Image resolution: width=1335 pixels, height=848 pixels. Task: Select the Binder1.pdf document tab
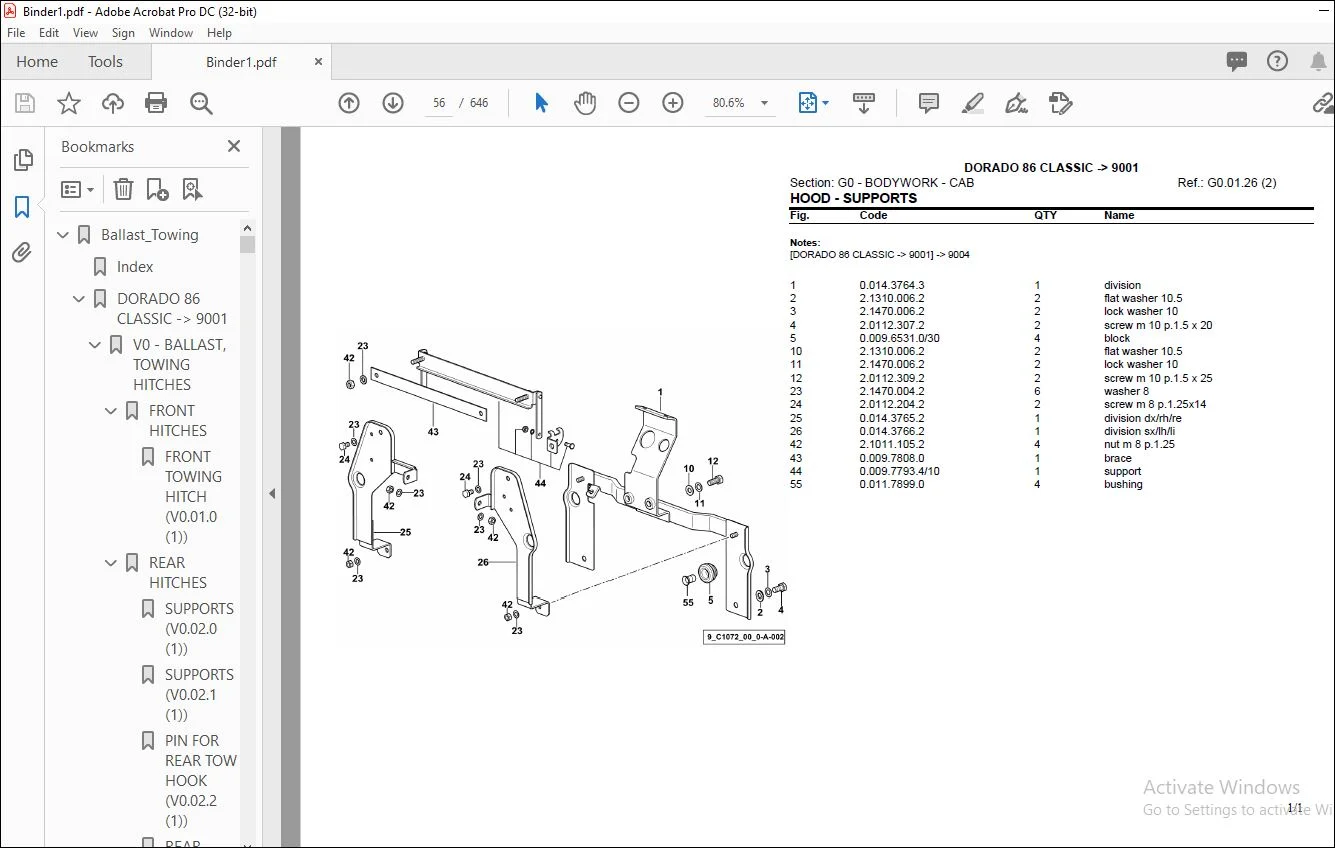tap(241, 62)
